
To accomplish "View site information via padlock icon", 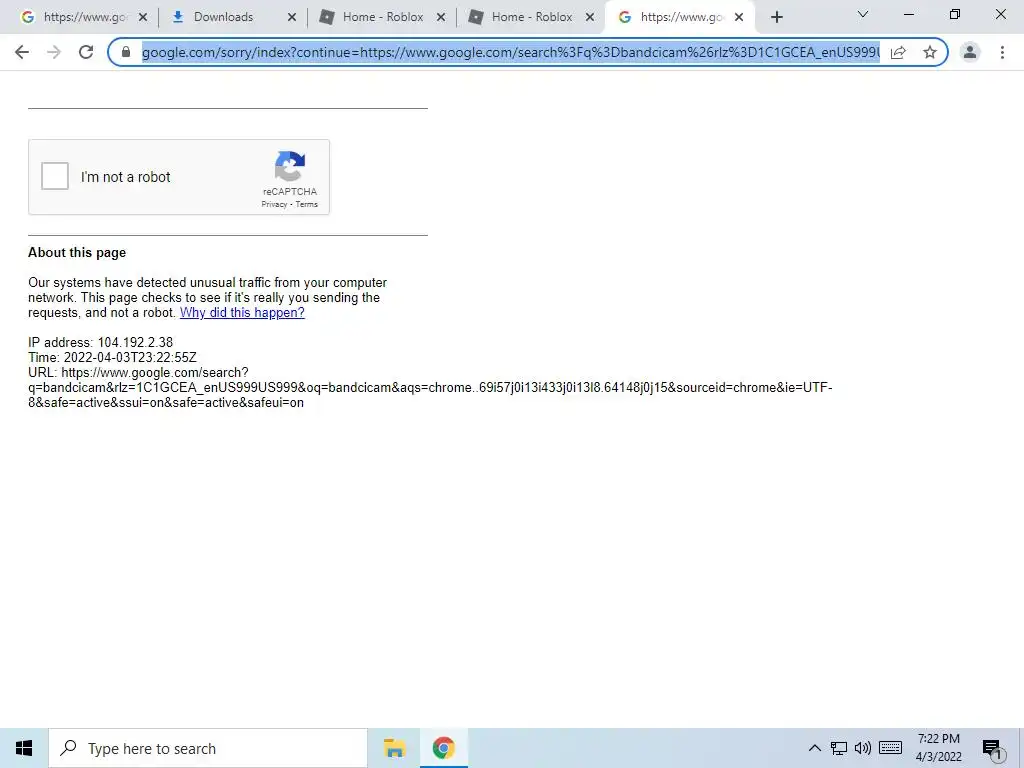I will [126, 52].
